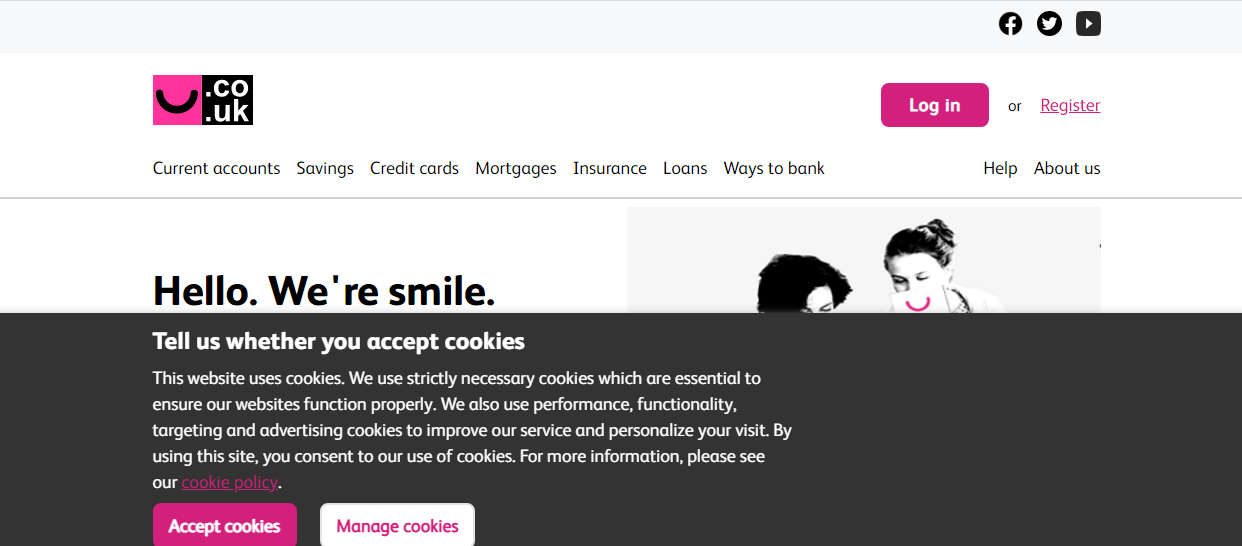The image size is (1242, 546).
Task: Accept cookies in the banner
Action: point(224,526)
